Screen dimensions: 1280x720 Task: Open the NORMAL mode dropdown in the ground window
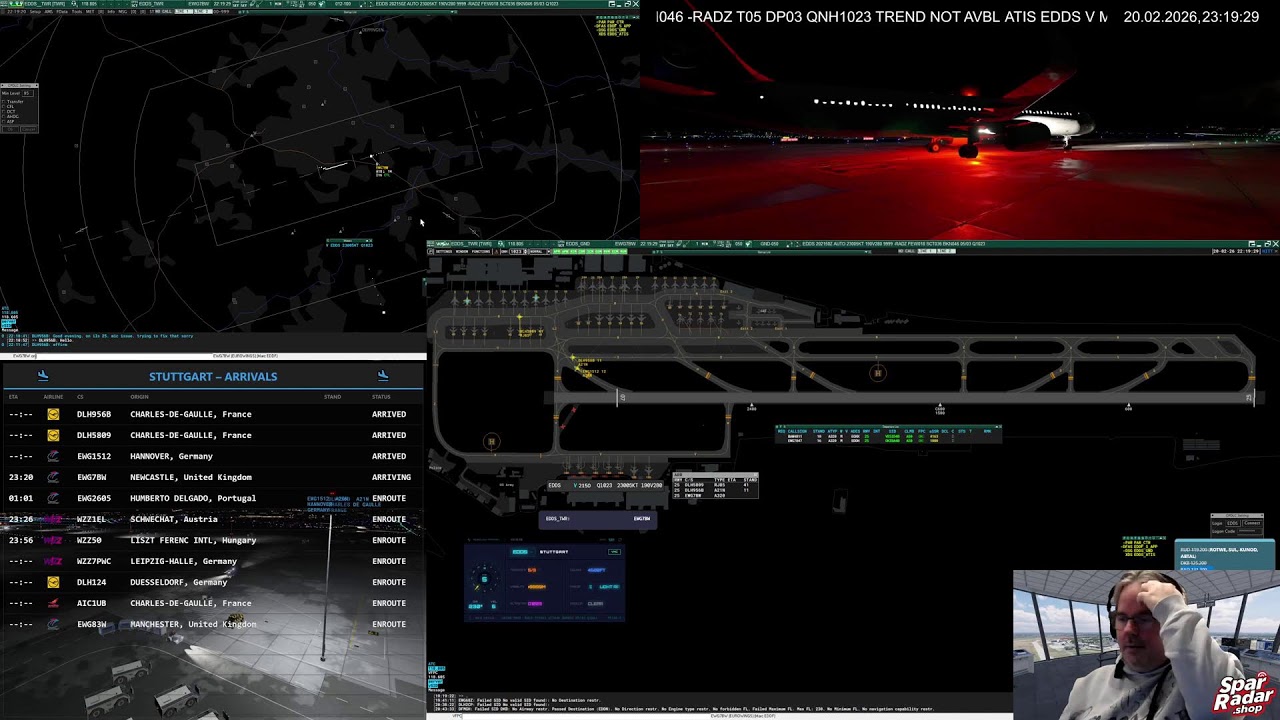click(x=541, y=251)
